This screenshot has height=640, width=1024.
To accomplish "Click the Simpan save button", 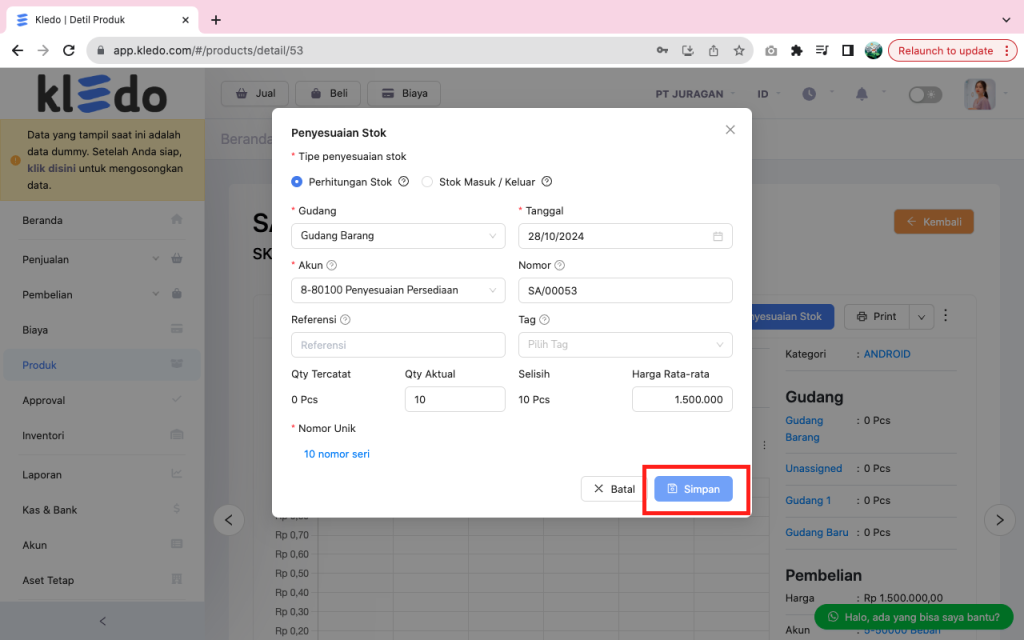I will 693,488.
